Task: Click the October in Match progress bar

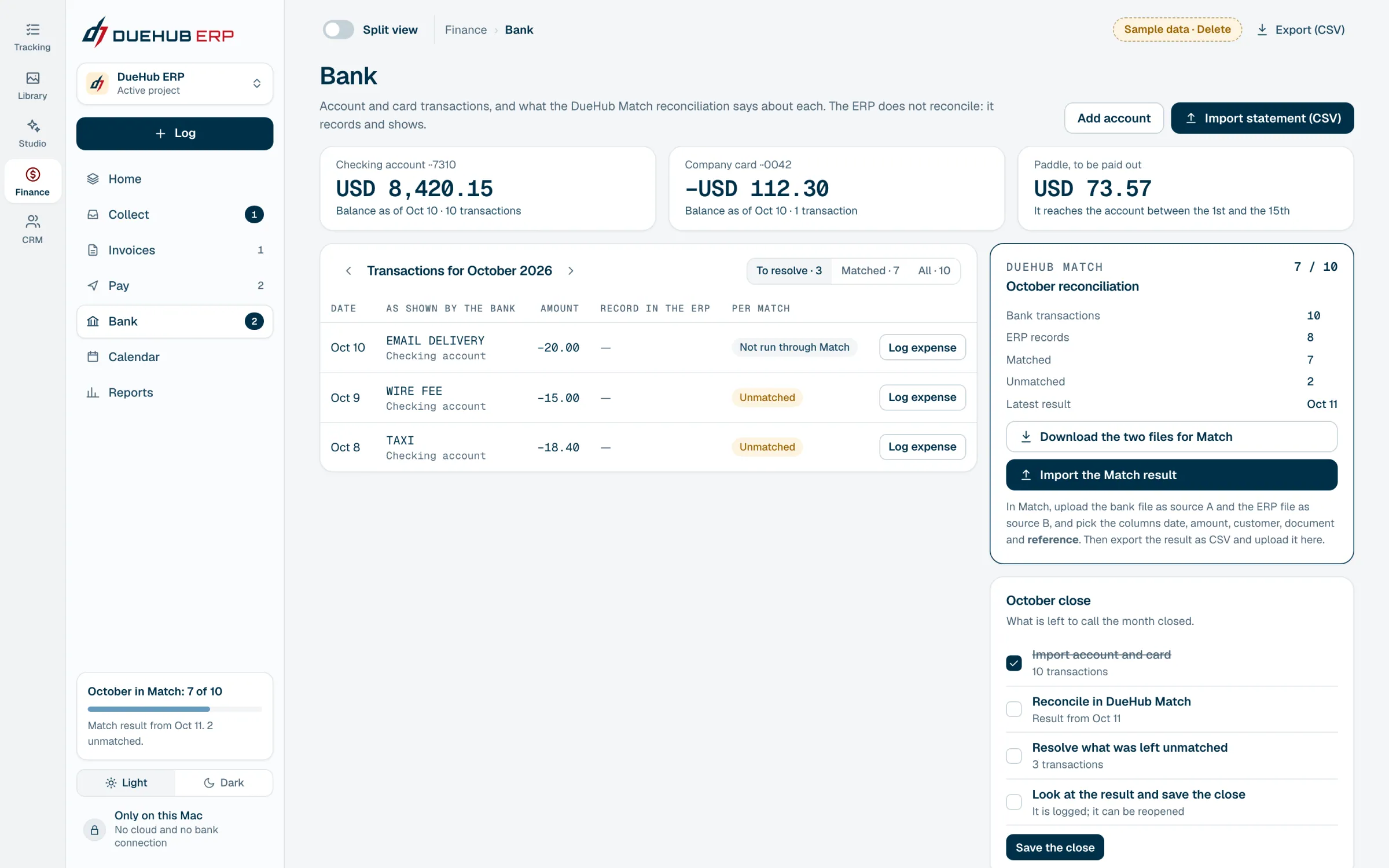Action: click(175, 709)
